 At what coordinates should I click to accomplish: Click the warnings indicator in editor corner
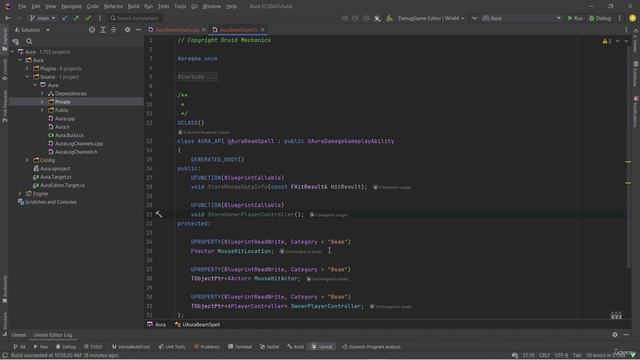click(x=607, y=41)
